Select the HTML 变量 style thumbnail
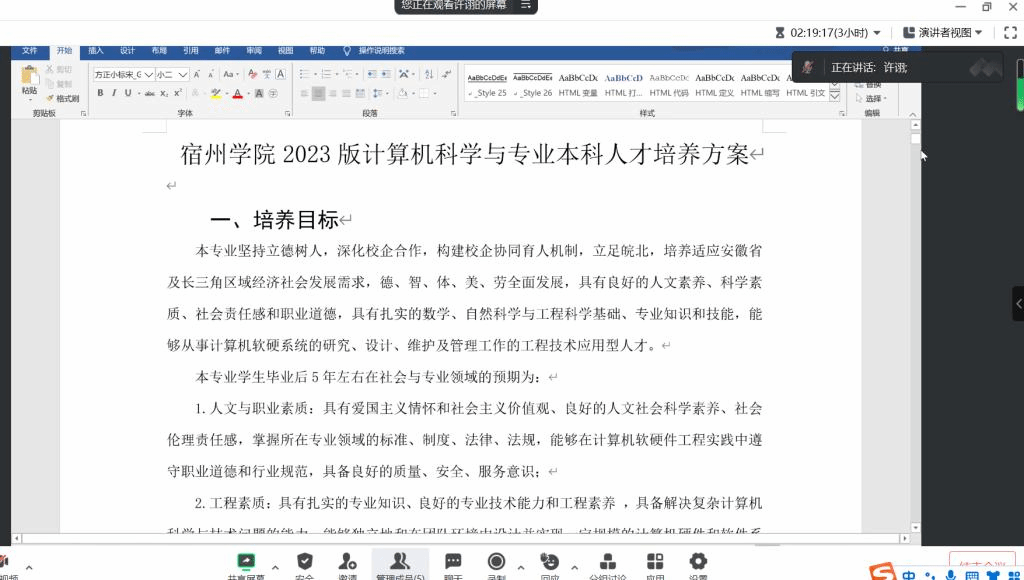 (578, 84)
